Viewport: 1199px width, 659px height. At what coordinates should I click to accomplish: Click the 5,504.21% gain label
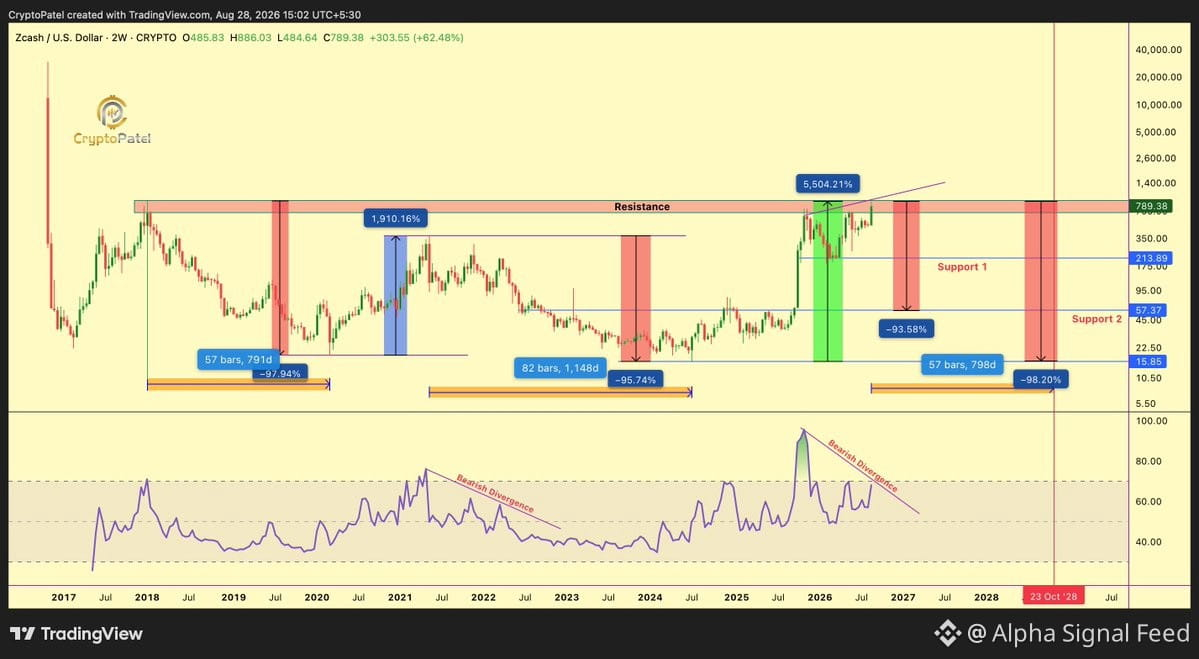click(827, 183)
